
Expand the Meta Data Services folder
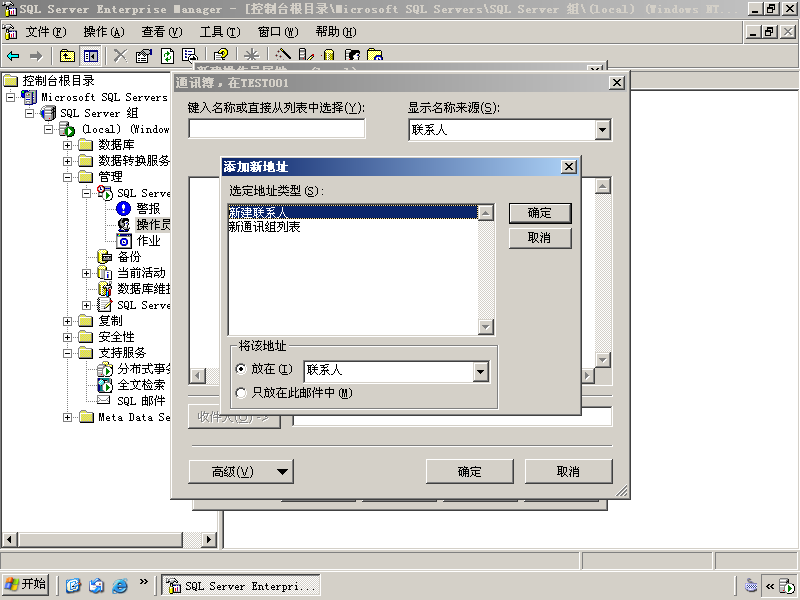(67, 417)
